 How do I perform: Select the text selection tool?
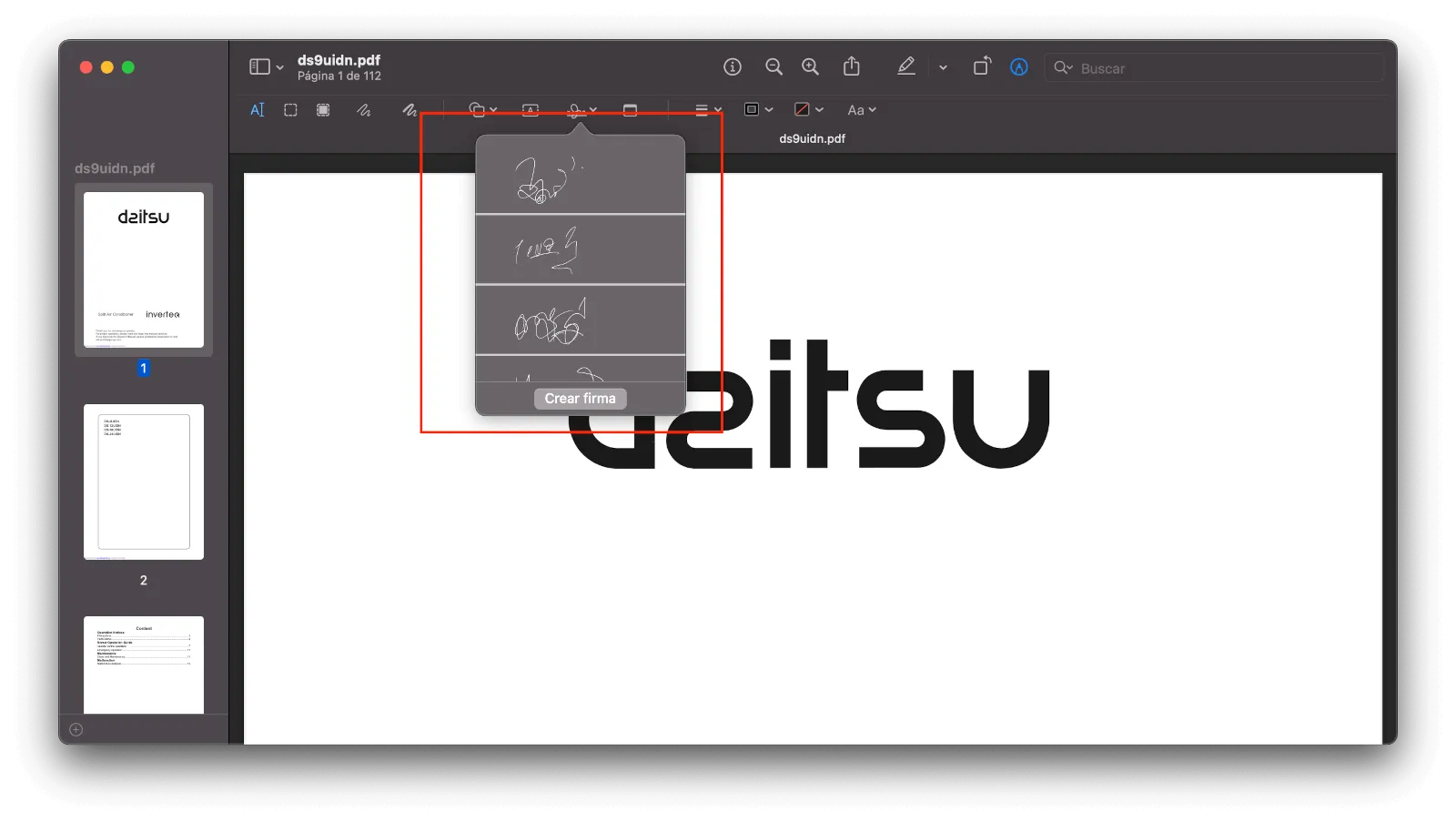258,110
